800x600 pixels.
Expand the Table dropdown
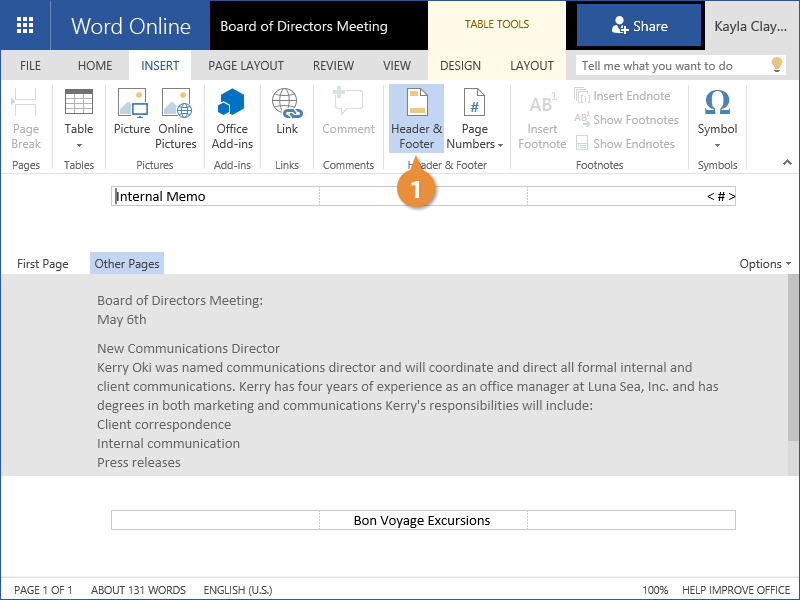(x=79, y=144)
